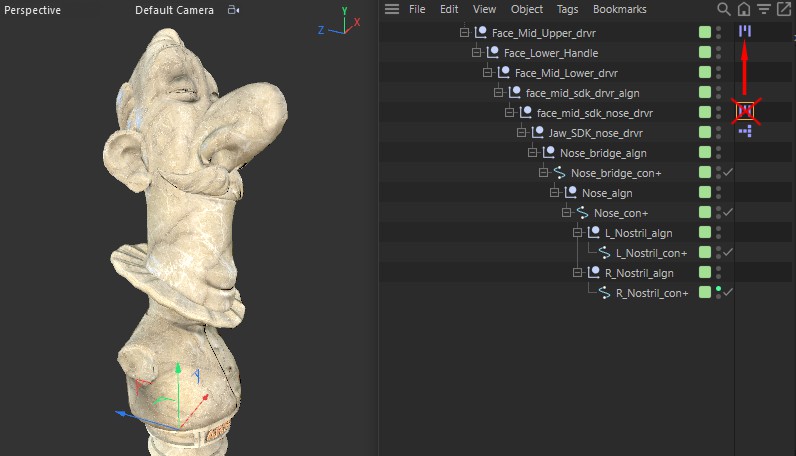796x456 pixels.
Task: Open the filter icon in Object Manager
Action: [763, 9]
